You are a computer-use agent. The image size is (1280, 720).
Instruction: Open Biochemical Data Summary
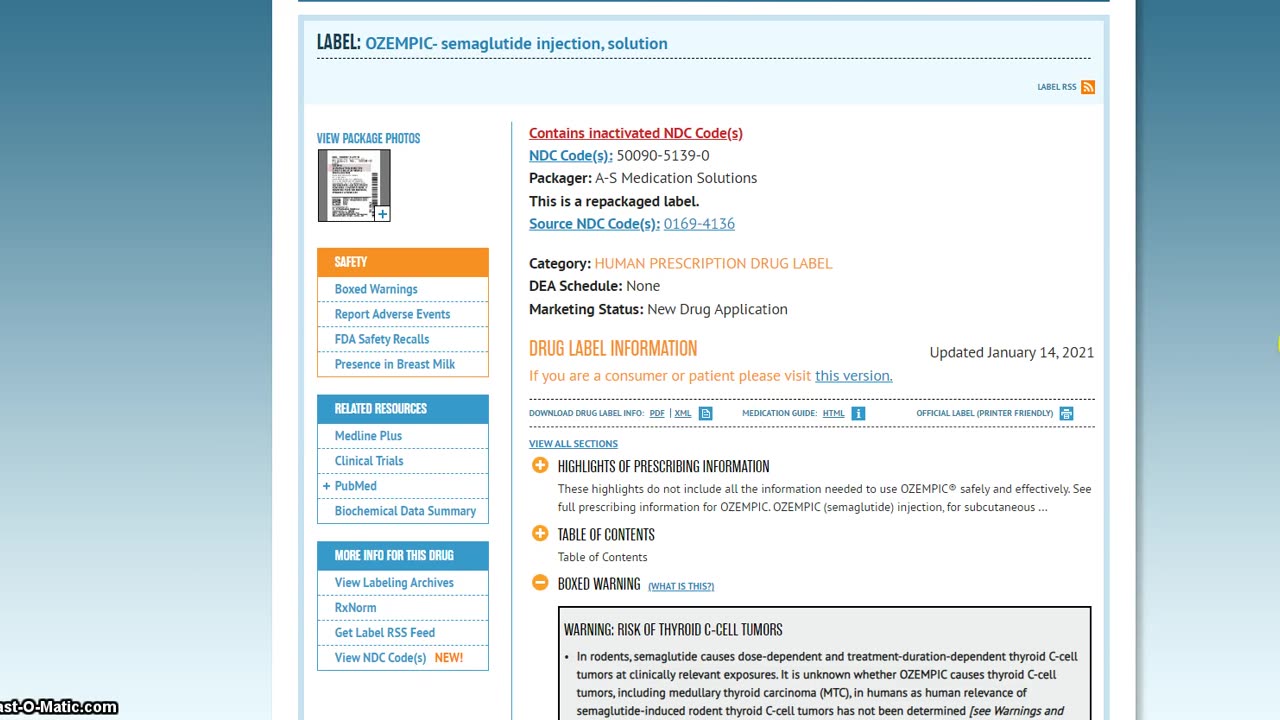[405, 511]
